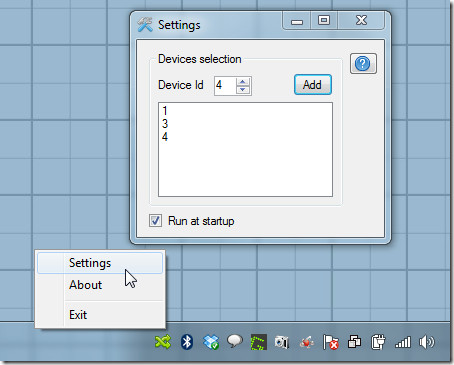The height and width of the screenshot is (365, 454).
Task: Select device 1 in the list
Action: 245,110
